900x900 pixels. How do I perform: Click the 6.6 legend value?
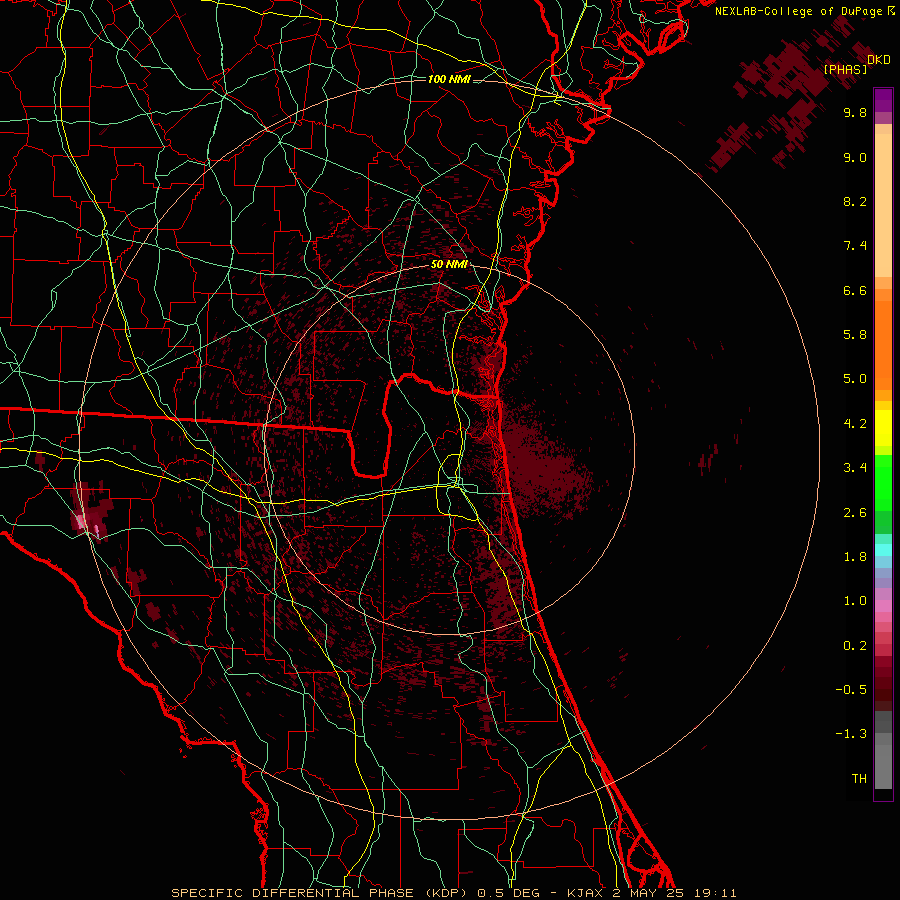click(x=855, y=290)
